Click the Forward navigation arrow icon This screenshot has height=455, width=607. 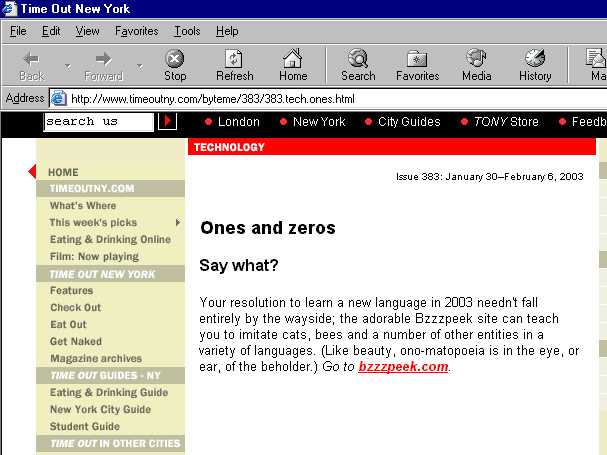coord(103,59)
